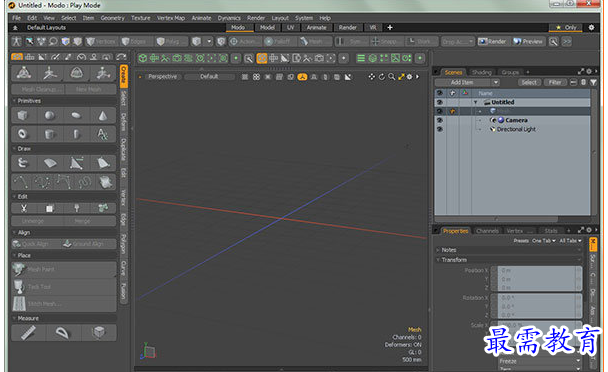Open the Default shading style selector
608x372 pixels.
pos(209,77)
